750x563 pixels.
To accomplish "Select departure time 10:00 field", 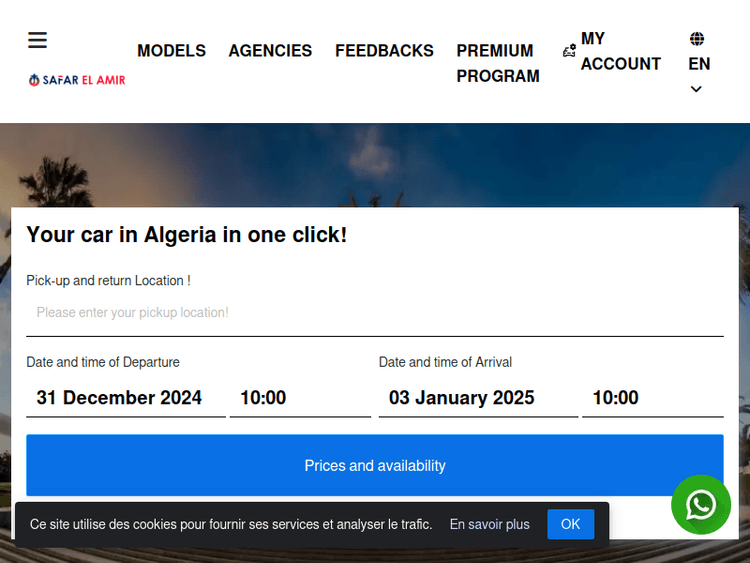I will point(299,398).
